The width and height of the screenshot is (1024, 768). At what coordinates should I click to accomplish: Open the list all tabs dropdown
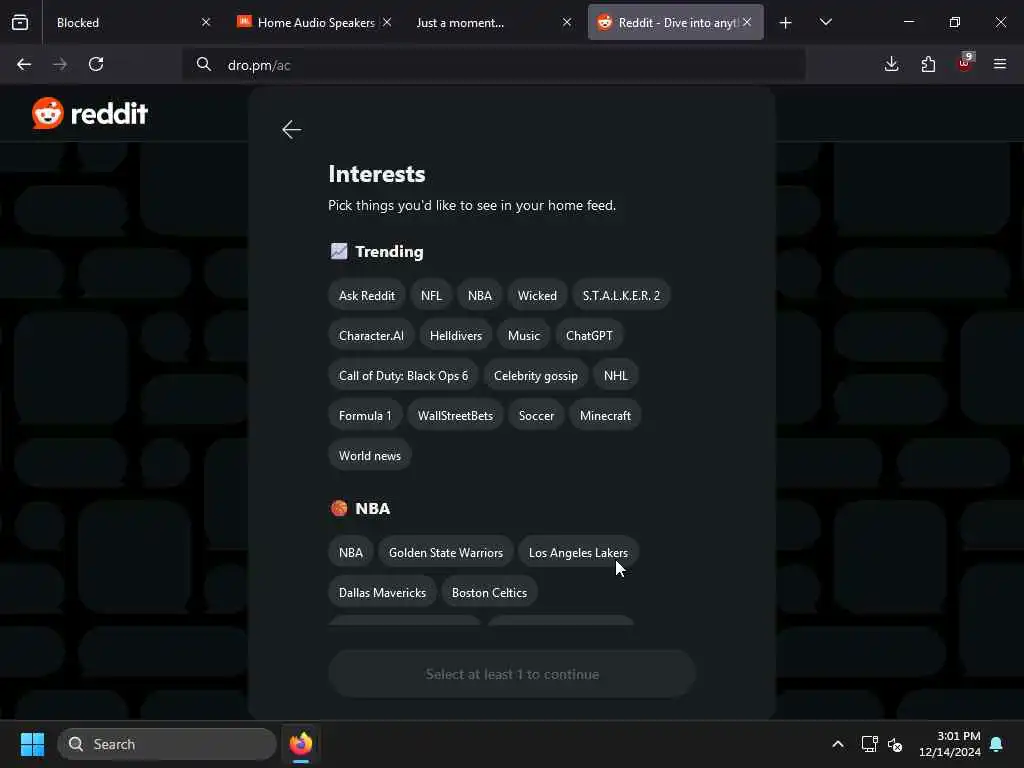tap(825, 23)
